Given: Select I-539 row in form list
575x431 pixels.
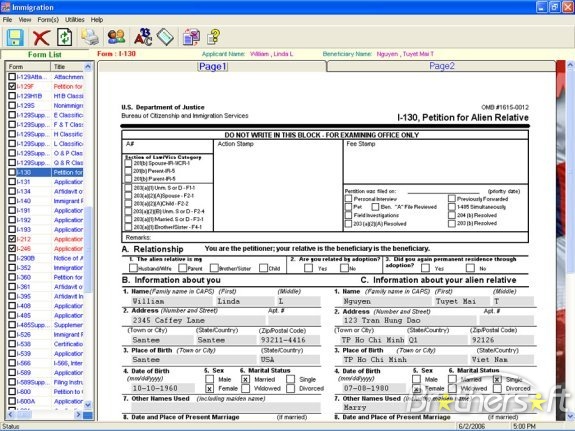Looking at the screenshot, I should point(46,353).
